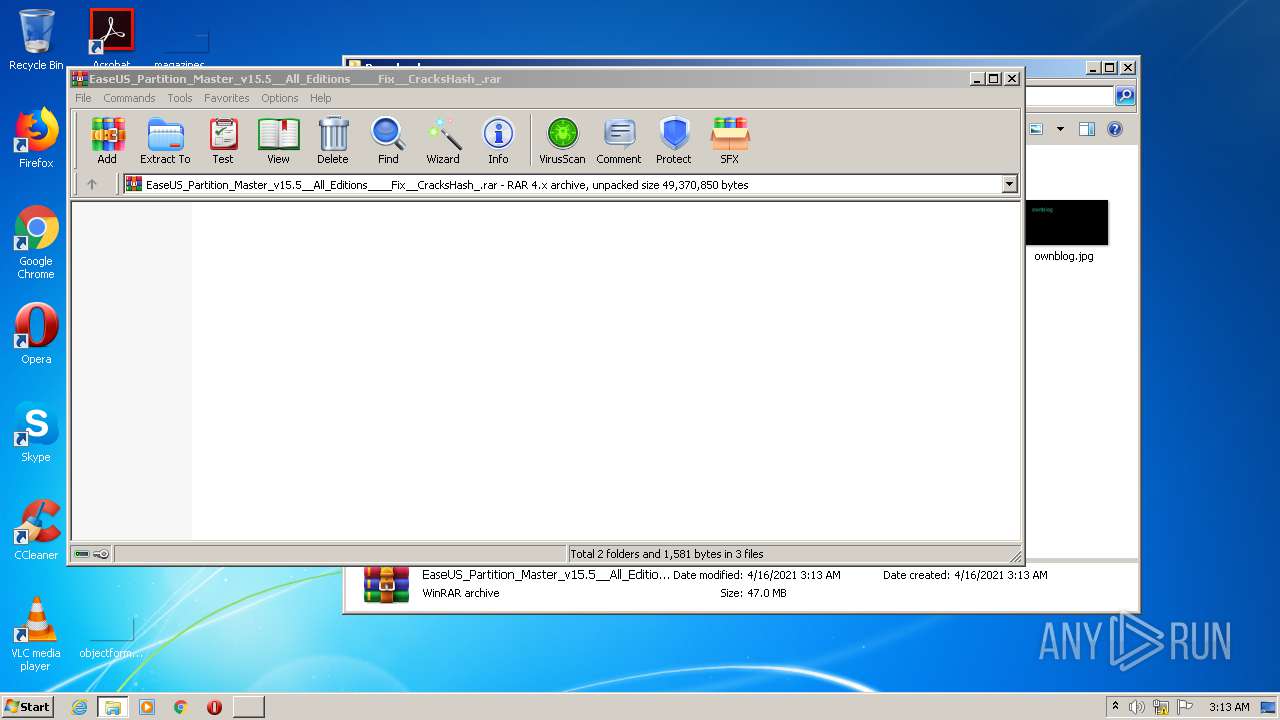Open the File menu
1280x720 pixels.
(83, 98)
